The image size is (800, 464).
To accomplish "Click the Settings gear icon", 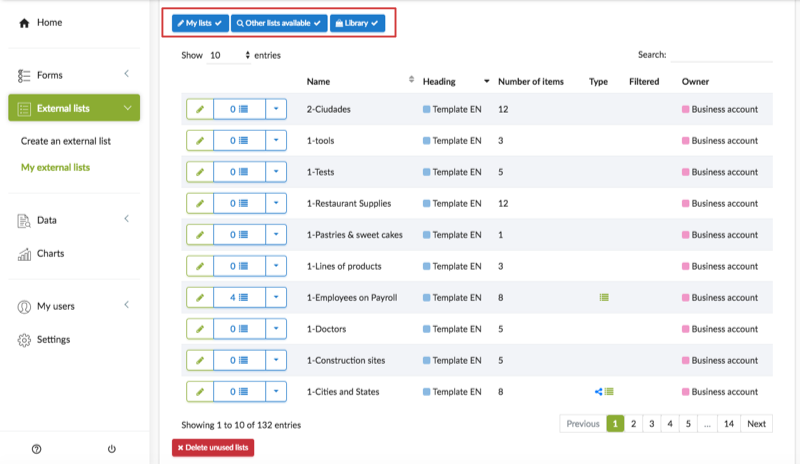I will coord(24,340).
